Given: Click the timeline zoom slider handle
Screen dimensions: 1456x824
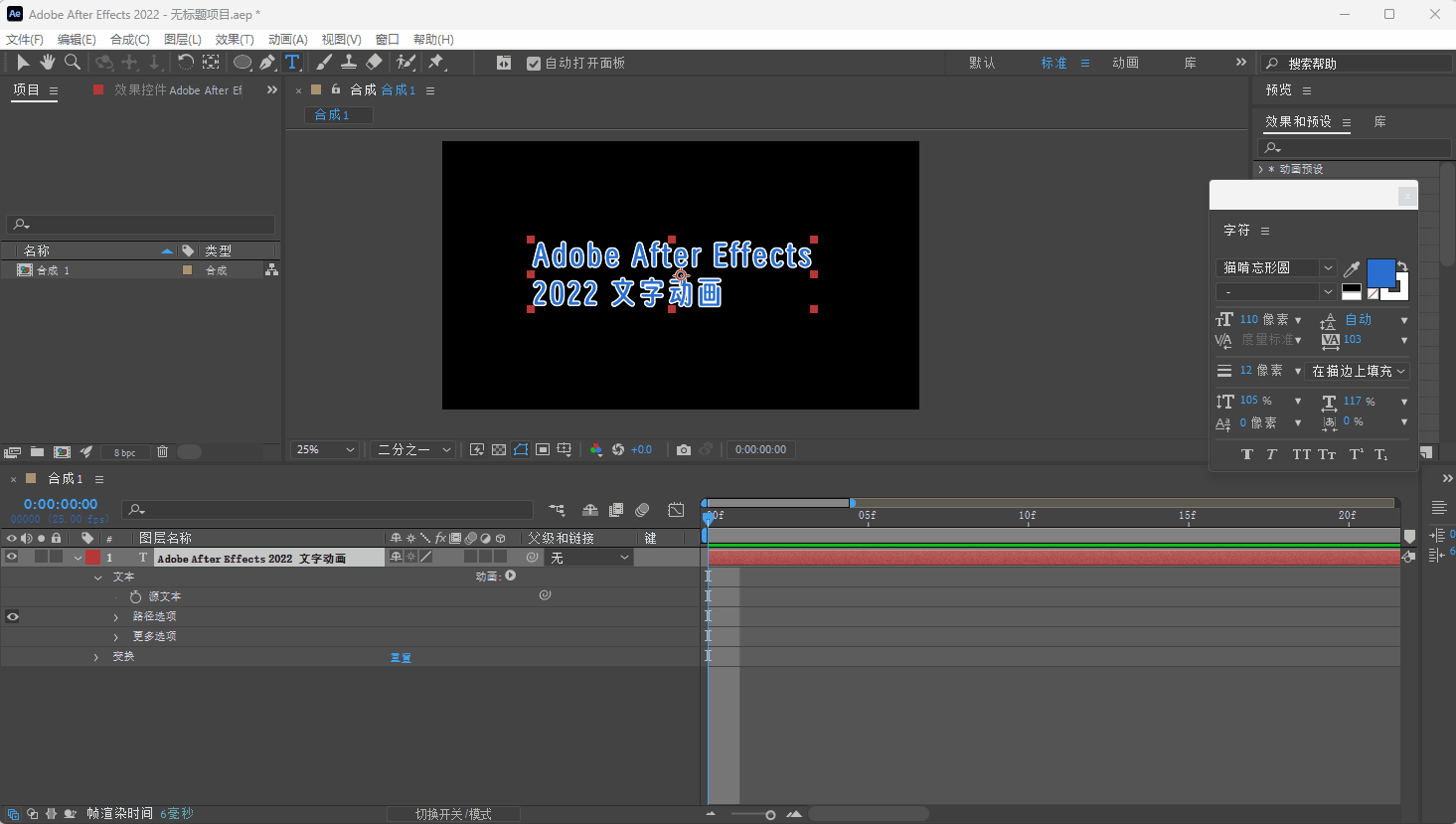Looking at the screenshot, I should pyautogui.click(x=770, y=815).
